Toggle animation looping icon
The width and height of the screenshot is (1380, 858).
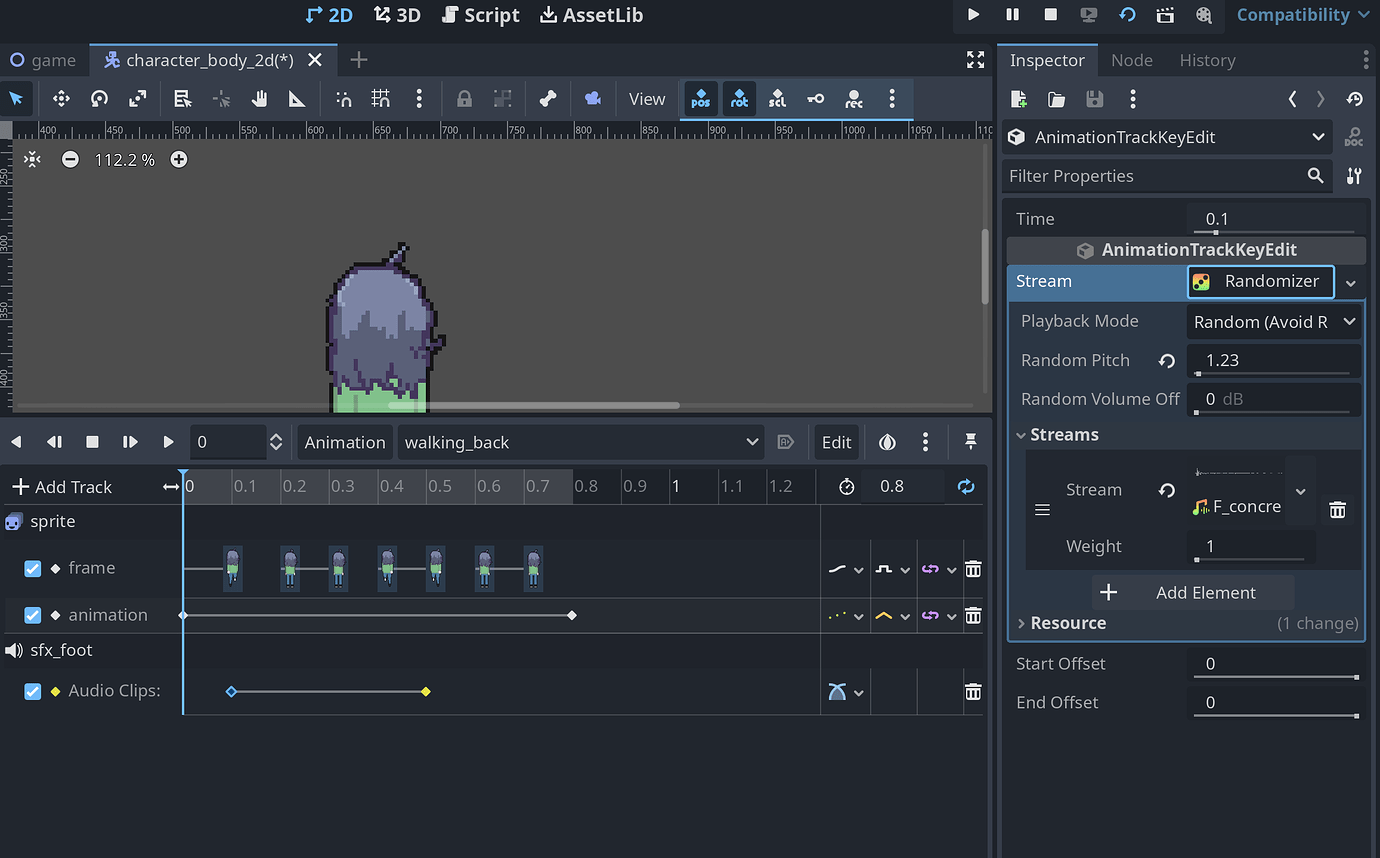pyautogui.click(x=966, y=487)
